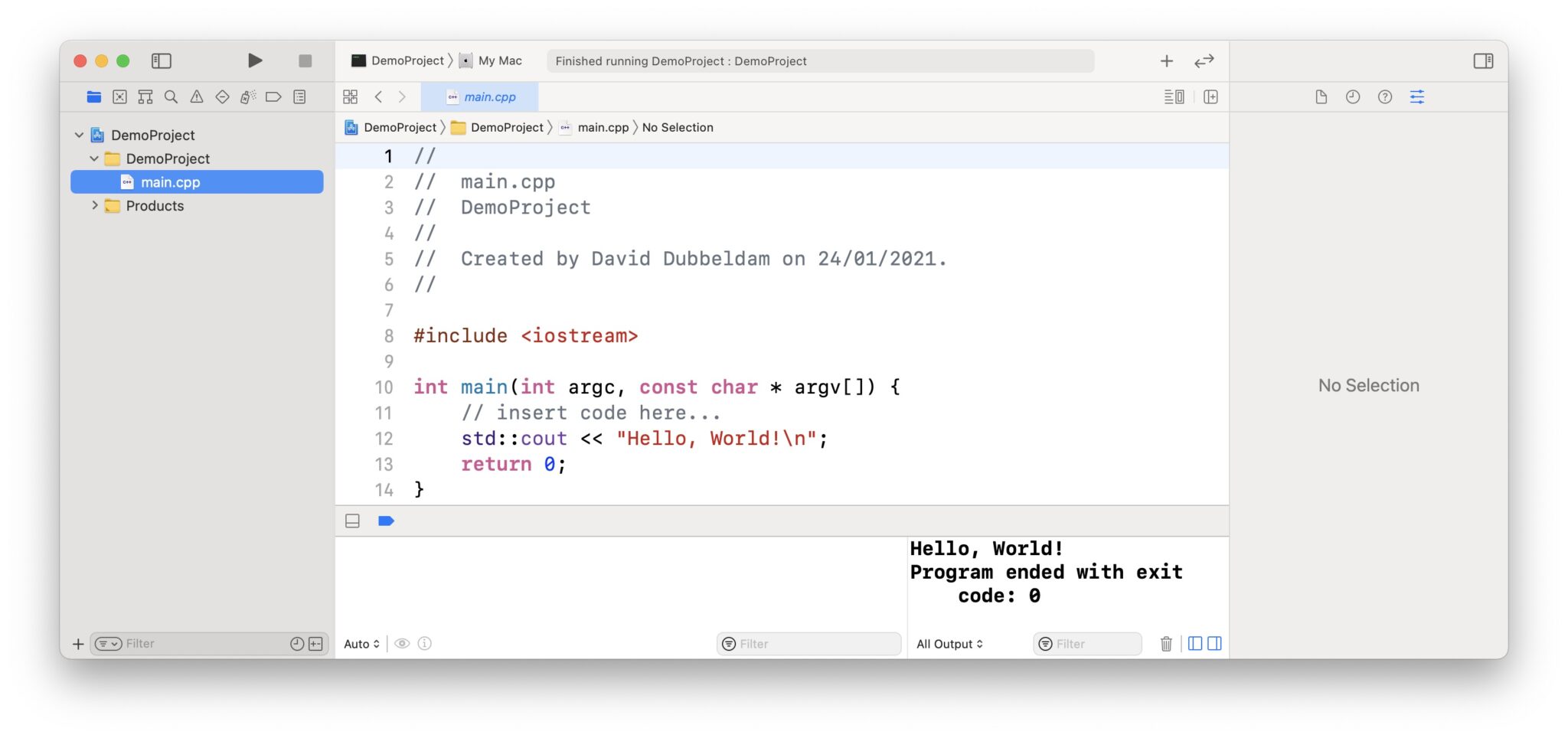Open the Test navigator
Image resolution: width=1568 pixels, height=738 pixels.
(222, 96)
